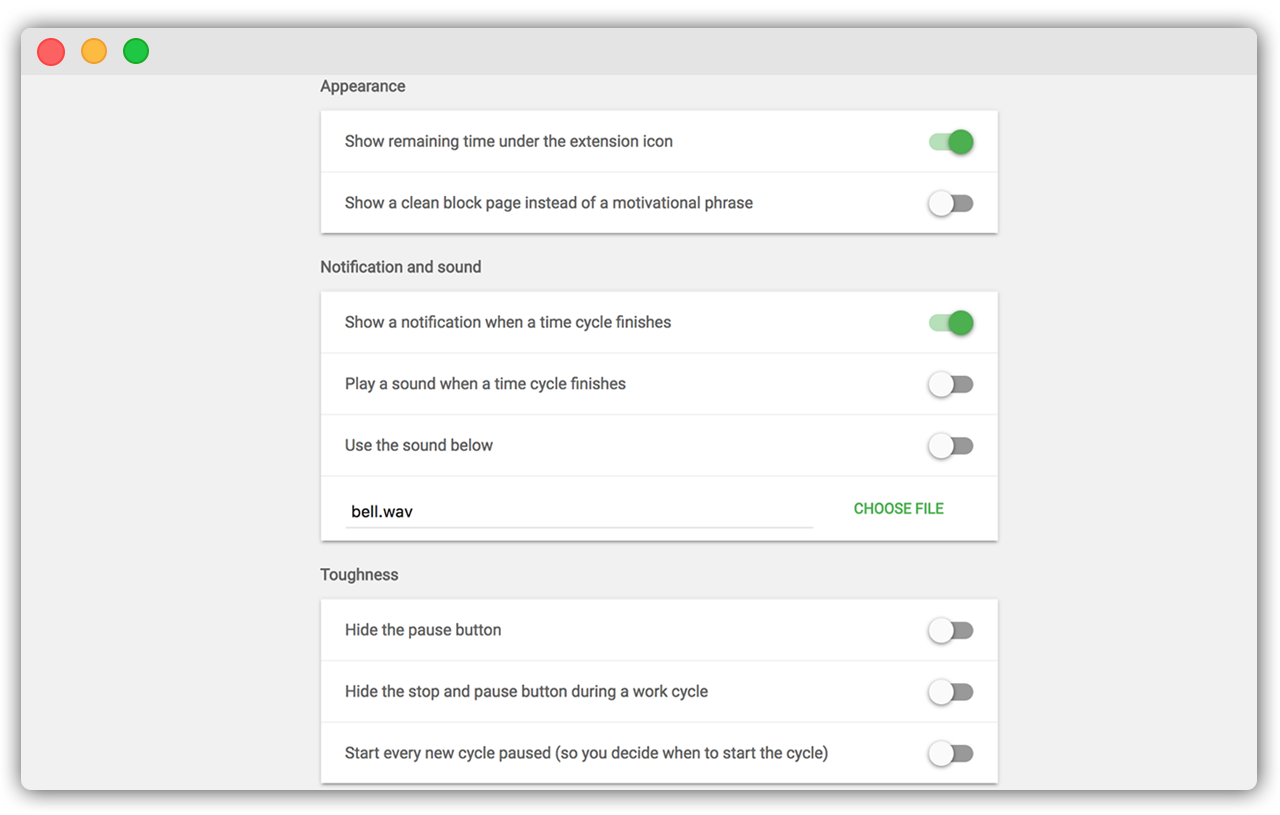Enable the clean block page toggle
This screenshot has height=815, width=1280.
tap(950, 204)
